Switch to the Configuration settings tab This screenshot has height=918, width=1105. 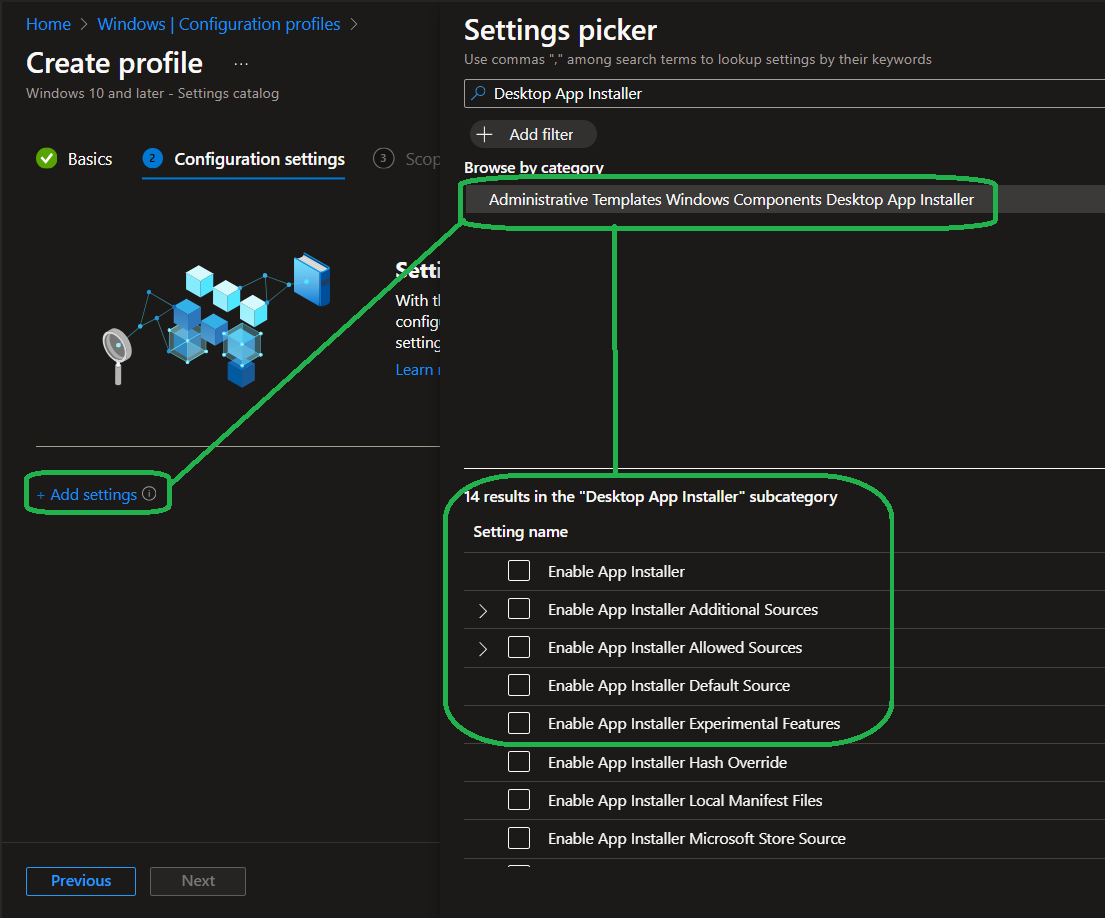(259, 159)
